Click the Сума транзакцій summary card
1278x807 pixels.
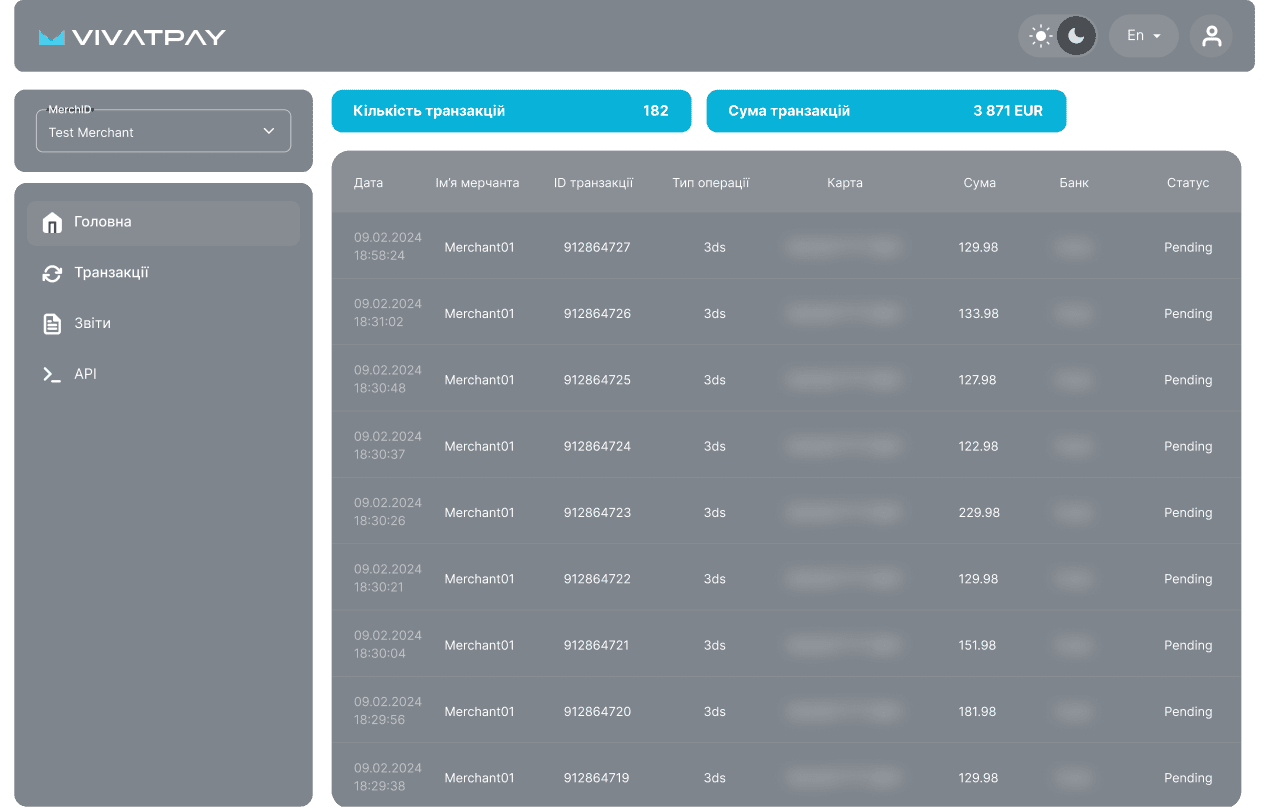coord(886,111)
